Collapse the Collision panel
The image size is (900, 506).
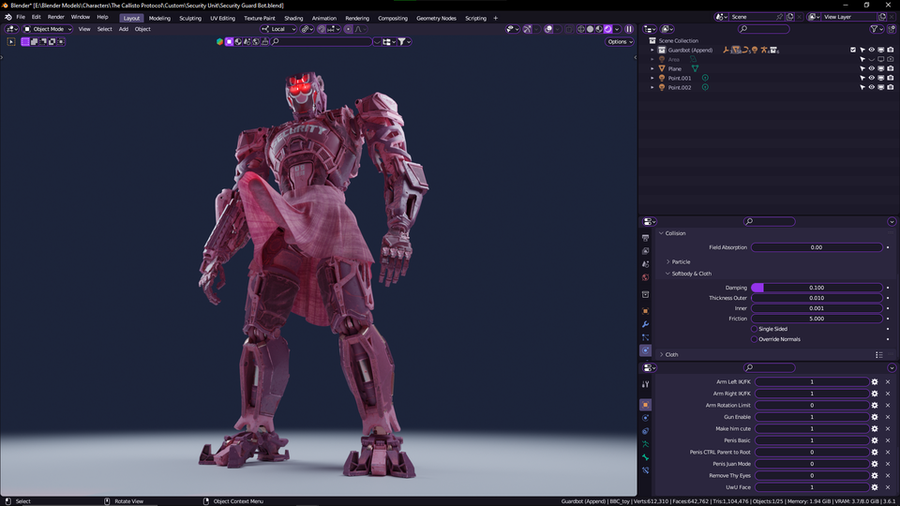coord(661,233)
